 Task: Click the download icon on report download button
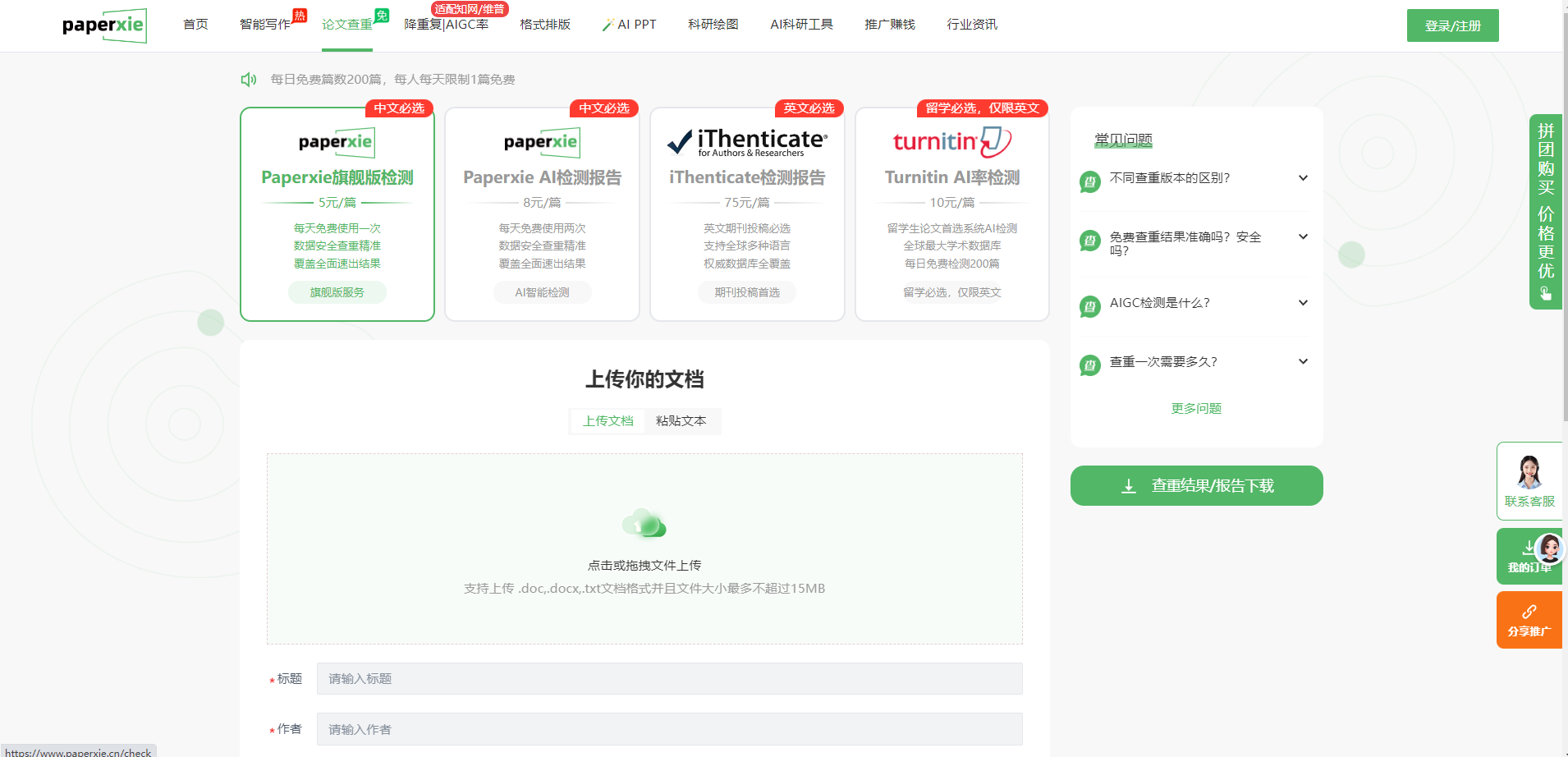[1129, 486]
